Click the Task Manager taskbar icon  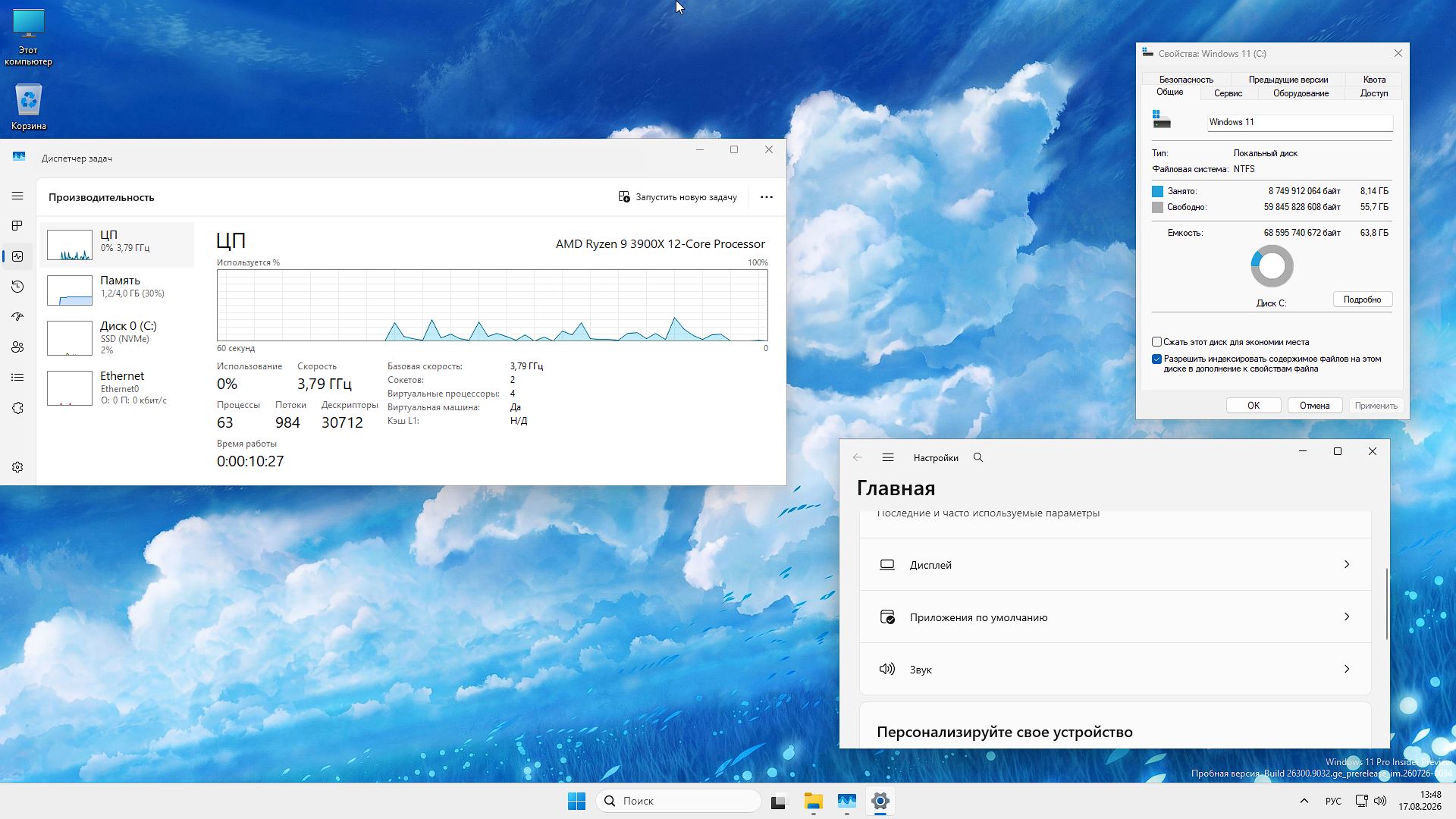point(846,801)
